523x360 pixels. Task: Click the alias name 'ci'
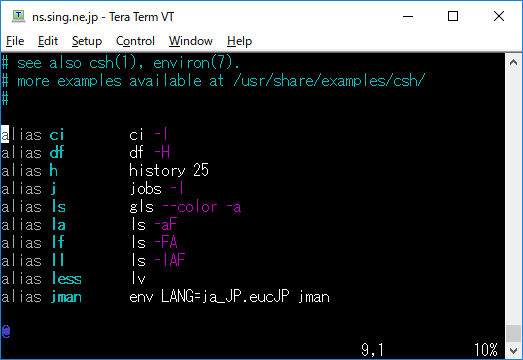57,135
